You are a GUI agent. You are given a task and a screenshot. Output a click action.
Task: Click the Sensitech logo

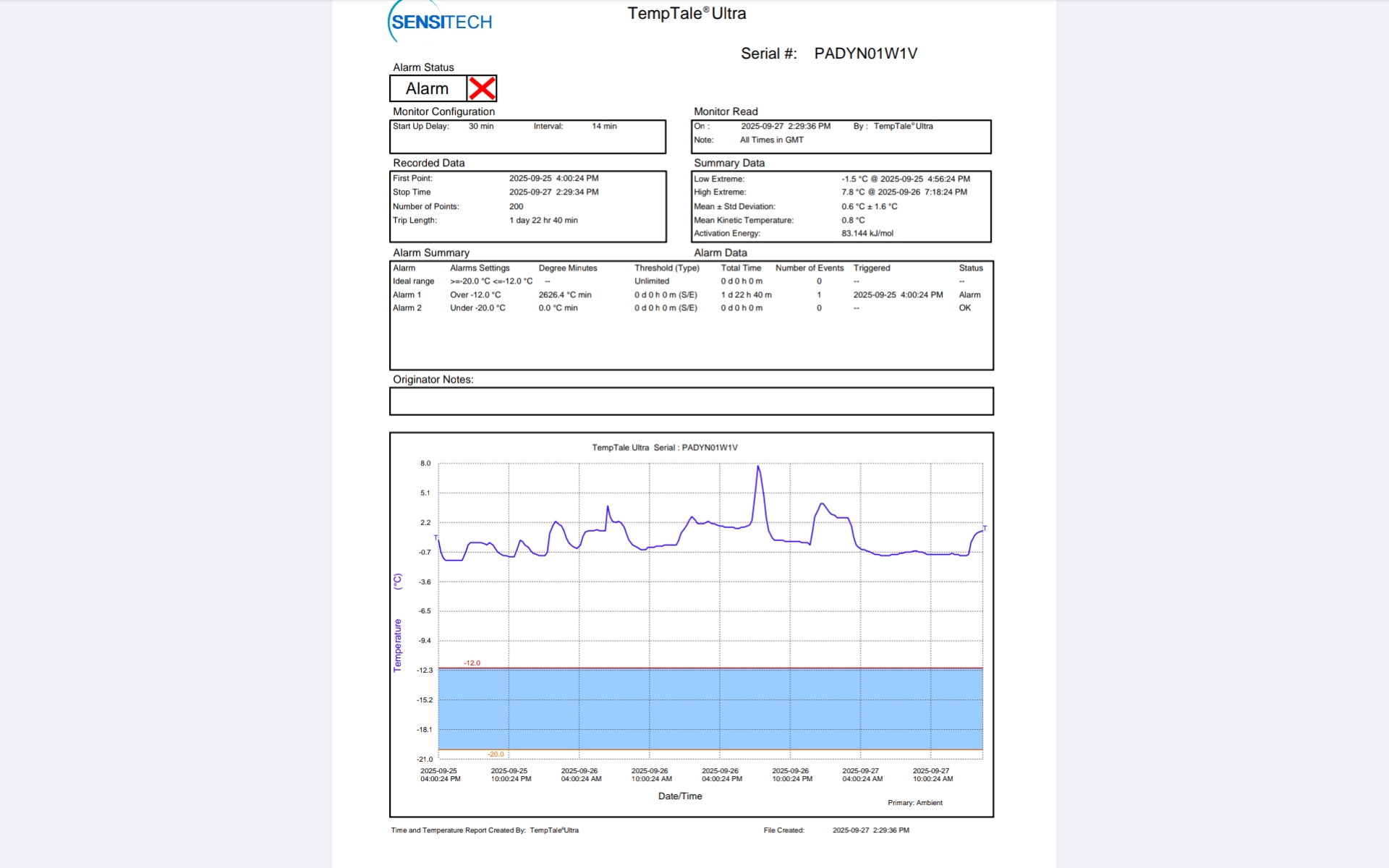pyautogui.click(x=441, y=22)
